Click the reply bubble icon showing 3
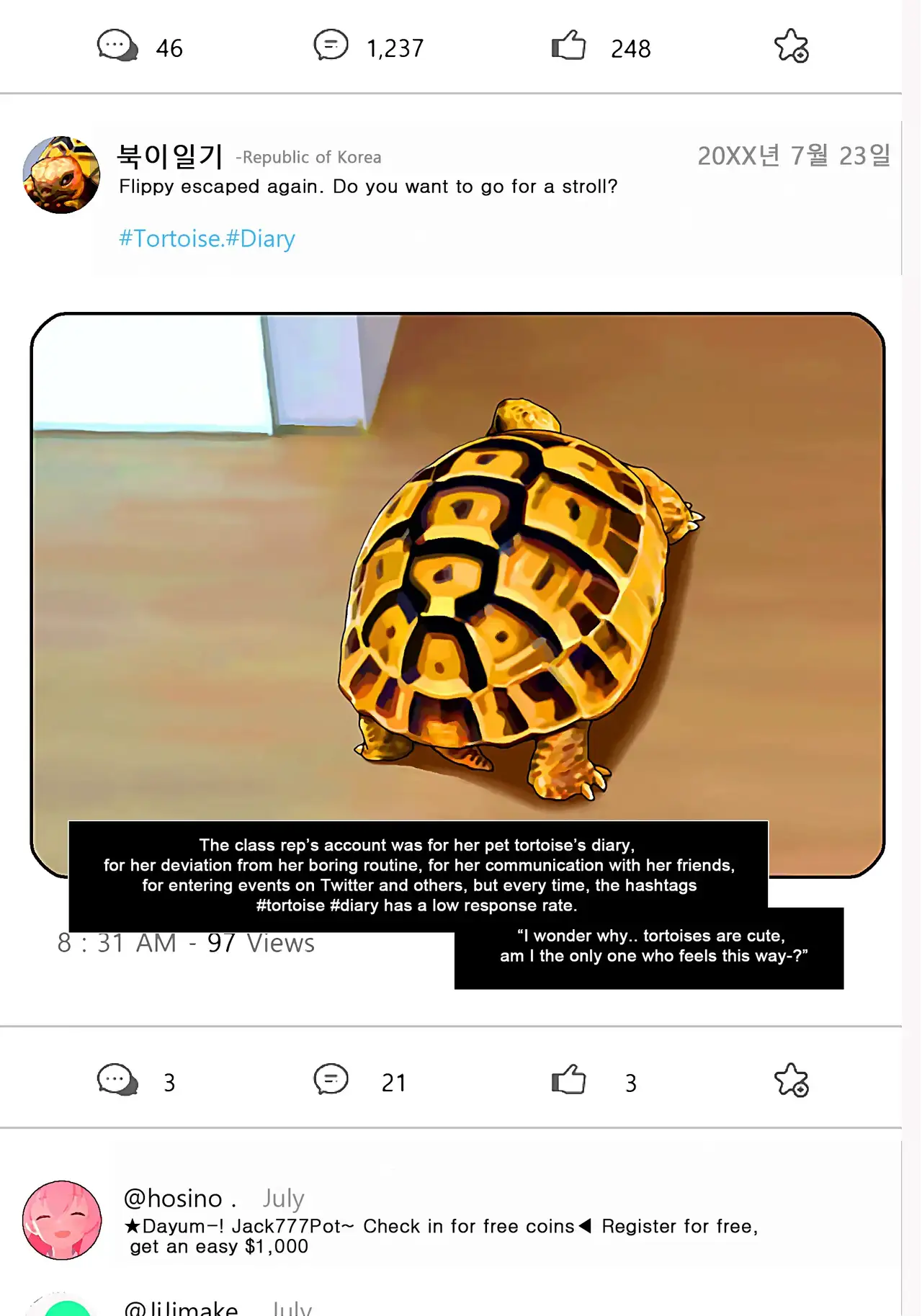922x1316 pixels. click(x=117, y=1080)
